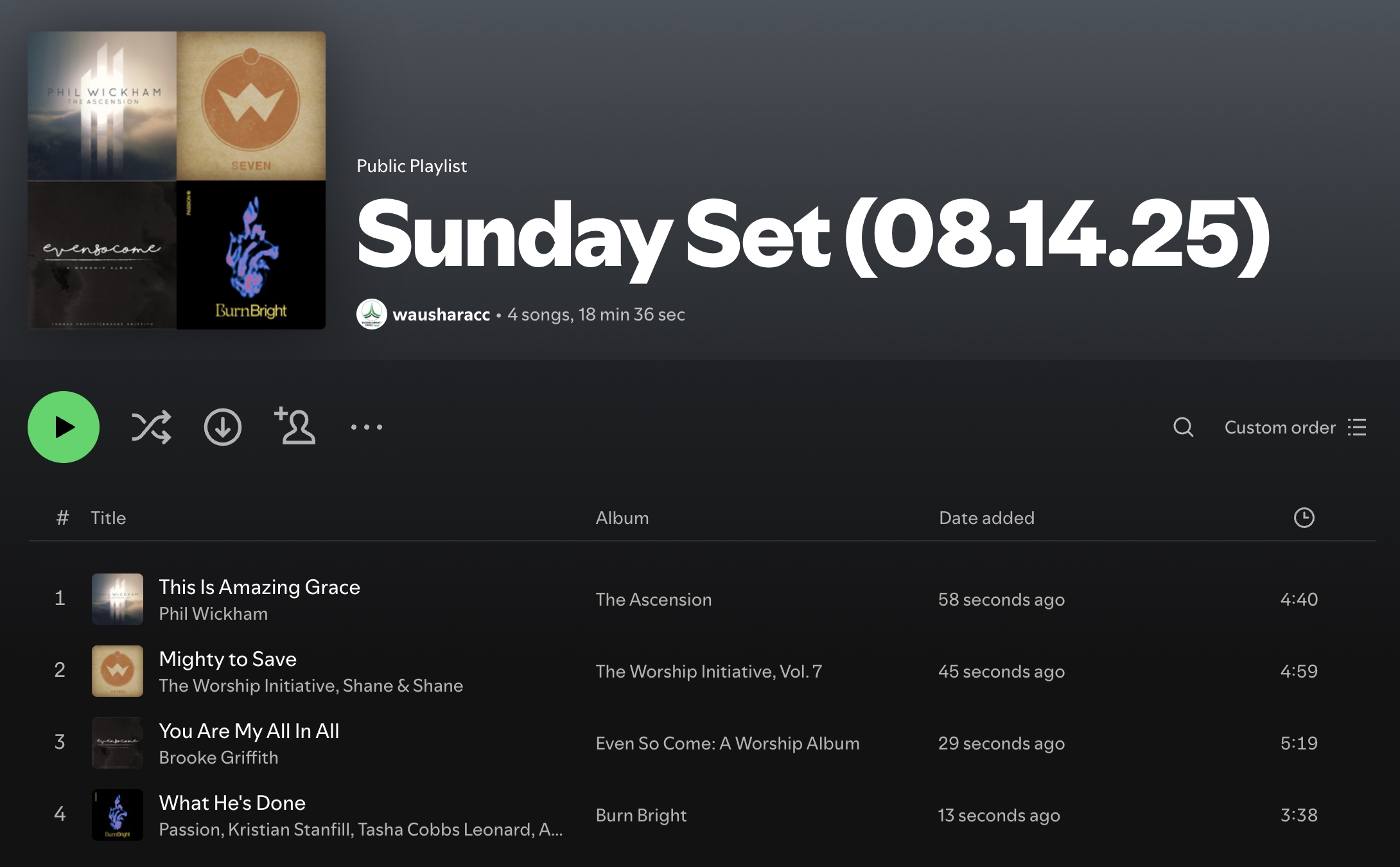The height and width of the screenshot is (867, 1400).
Task: Click the wausharacc profile avatar
Action: click(371, 314)
